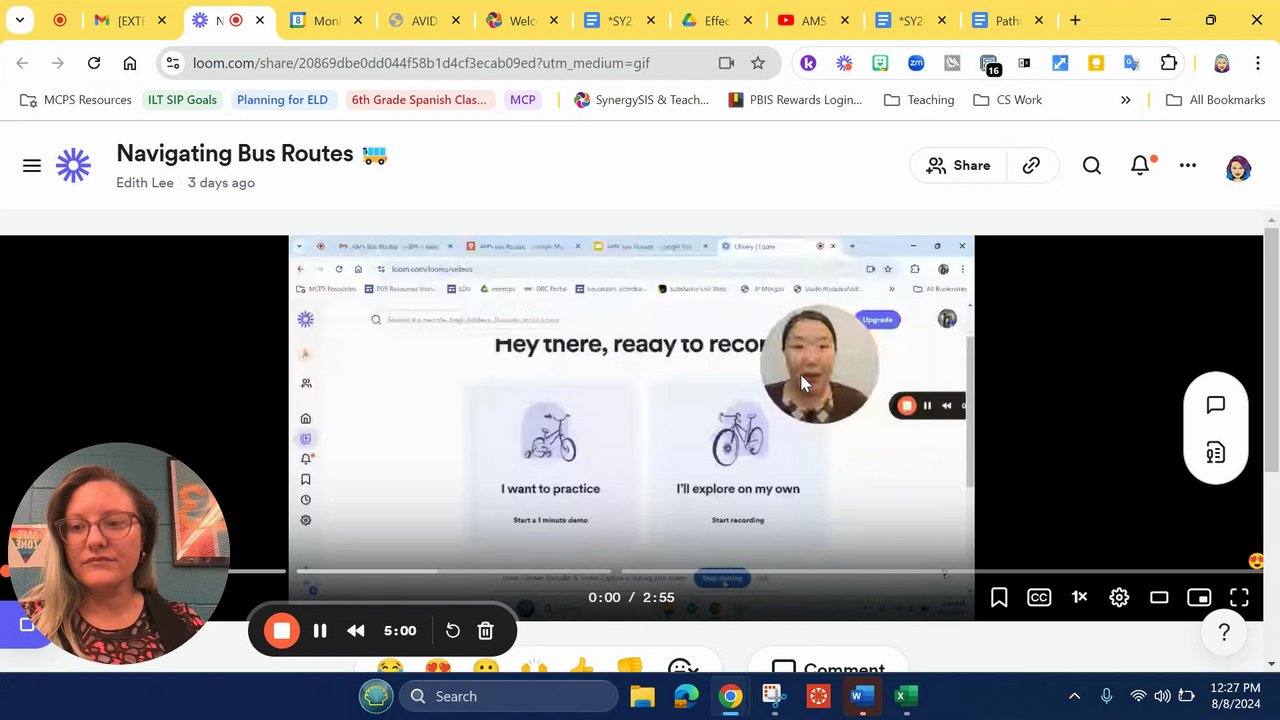1280x720 pixels.
Task: Switch to the Path Google Docs tab
Action: (1008, 20)
